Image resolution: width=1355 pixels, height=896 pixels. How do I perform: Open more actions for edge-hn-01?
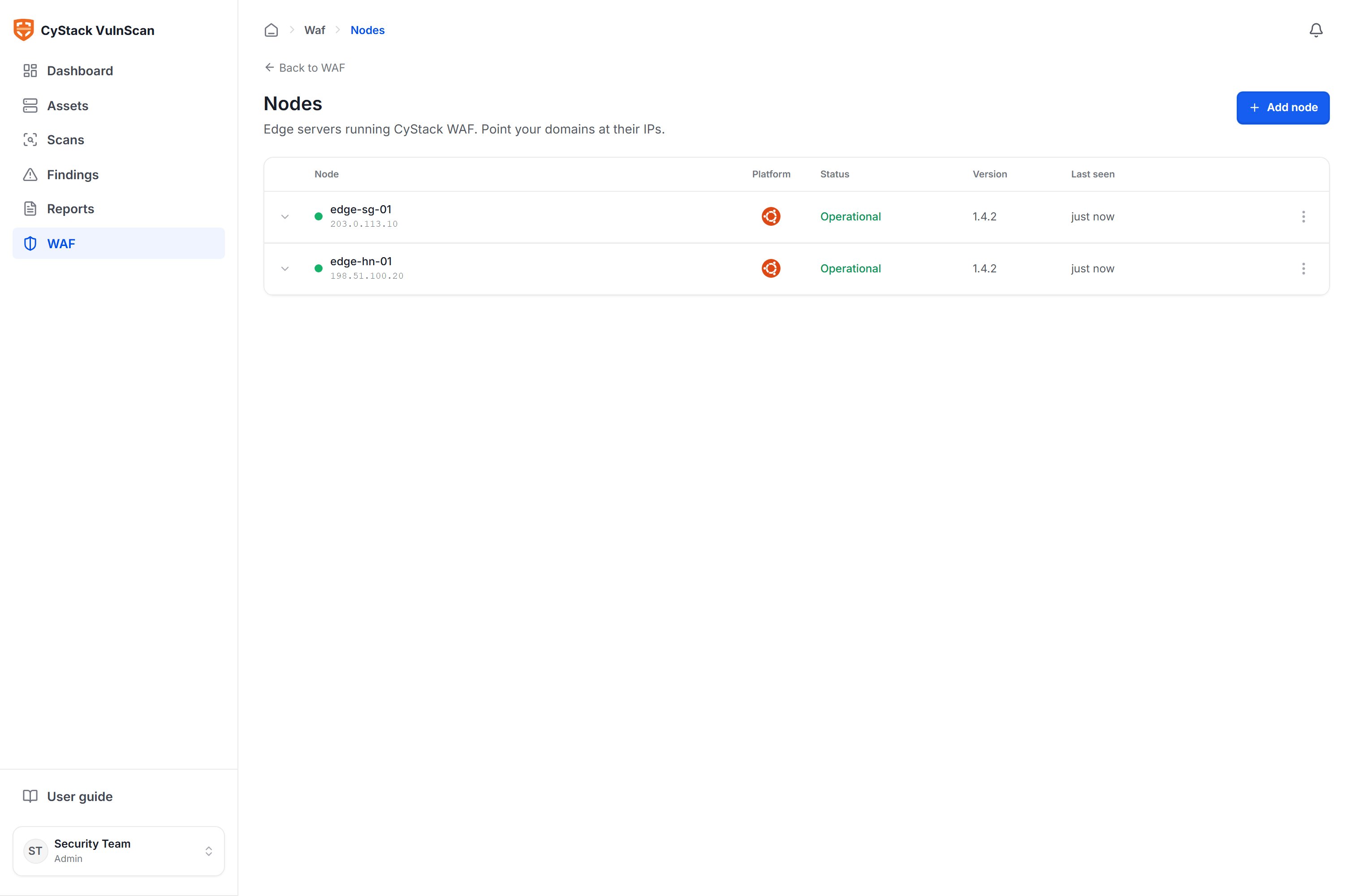[x=1303, y=268]
